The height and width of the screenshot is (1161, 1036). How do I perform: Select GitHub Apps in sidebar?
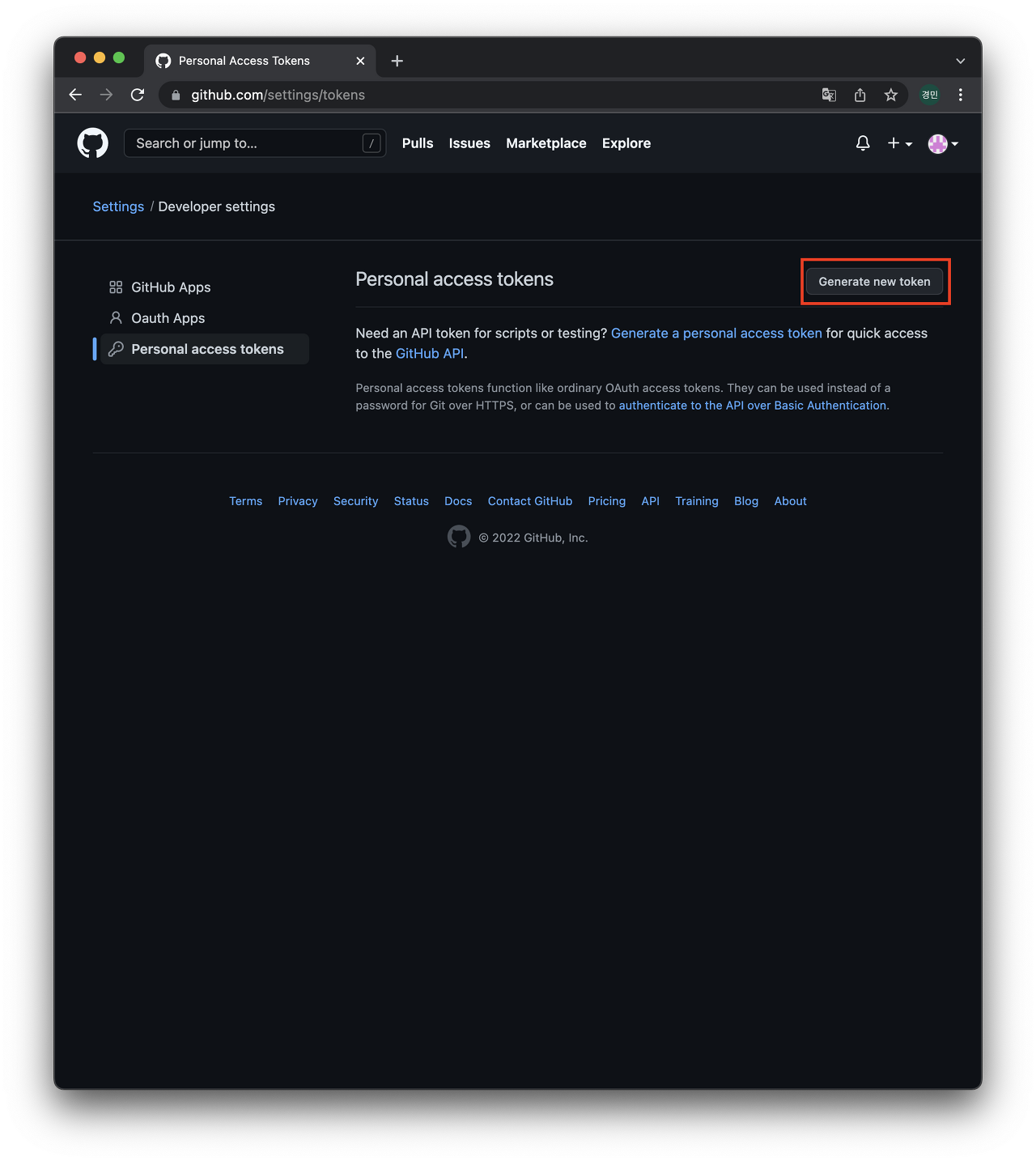click(x=205, y=287)
